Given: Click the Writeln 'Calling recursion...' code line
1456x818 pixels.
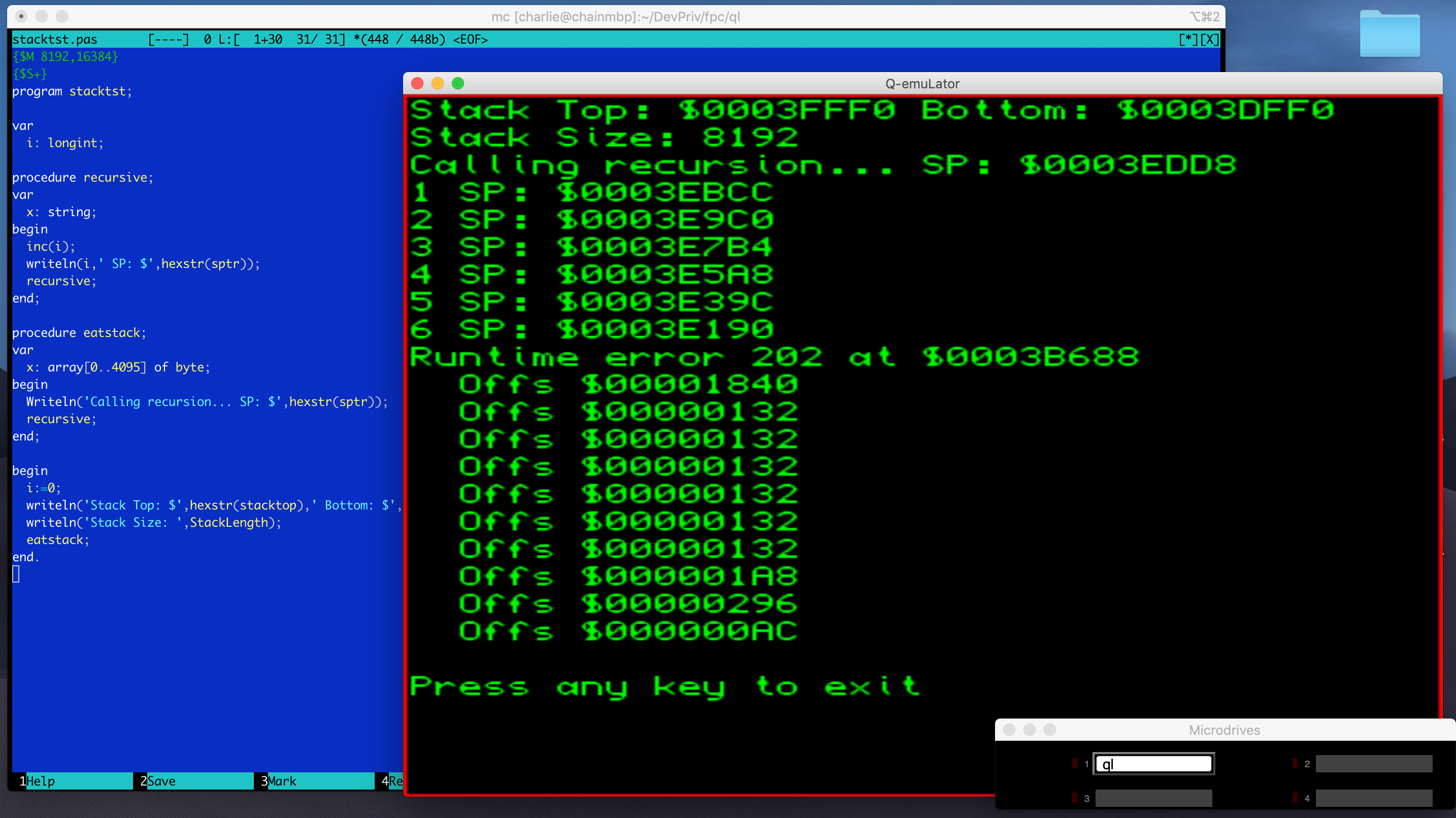Looking at the screenshot, I should coord(208,402).
